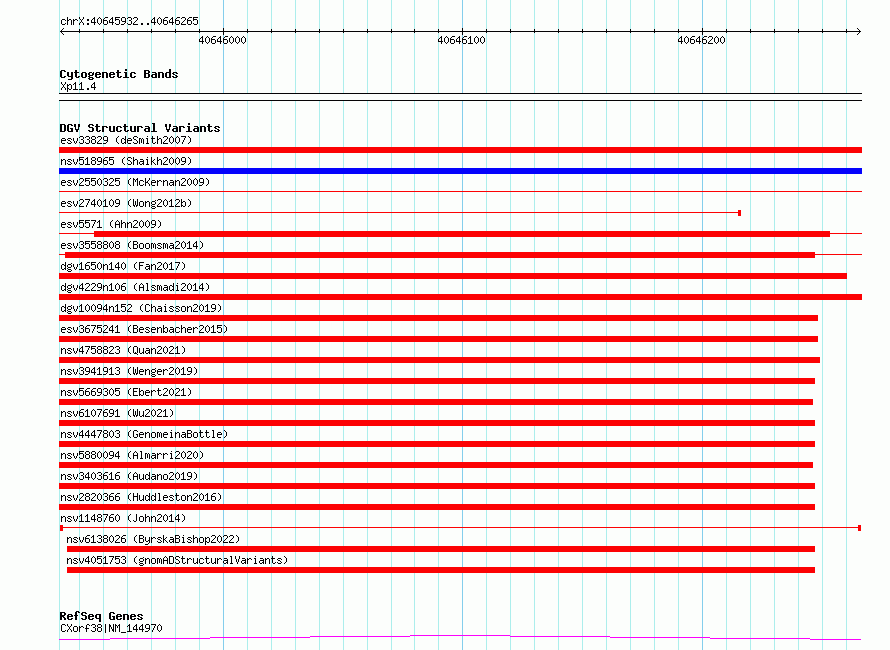Click the Cytogenetic Bands track heading
The width and height of the screenshot is (890, 650).
click(119, 74)
